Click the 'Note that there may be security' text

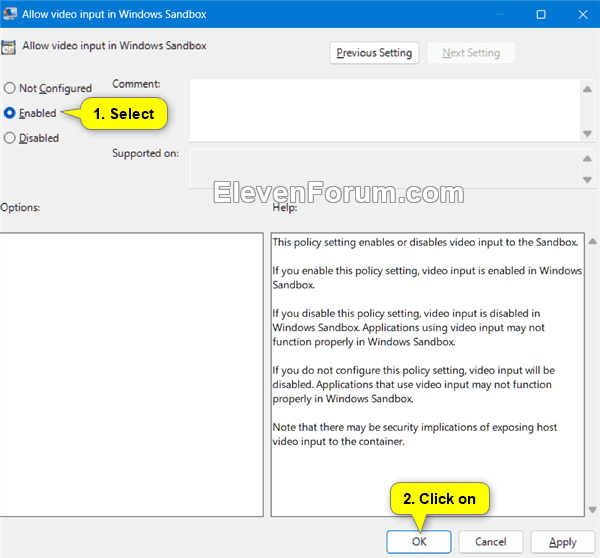click(x=415, y=434)
